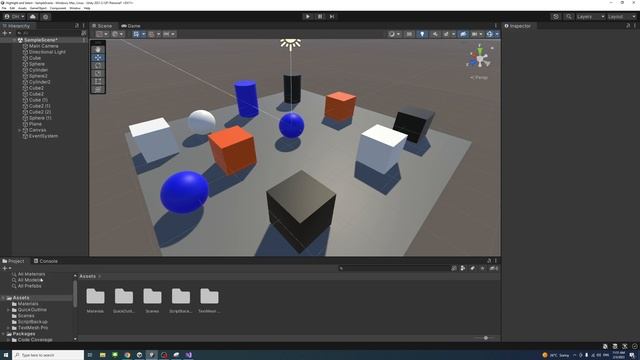Select the Scale tool
This screenshot has height=360, width=640.
98,73
